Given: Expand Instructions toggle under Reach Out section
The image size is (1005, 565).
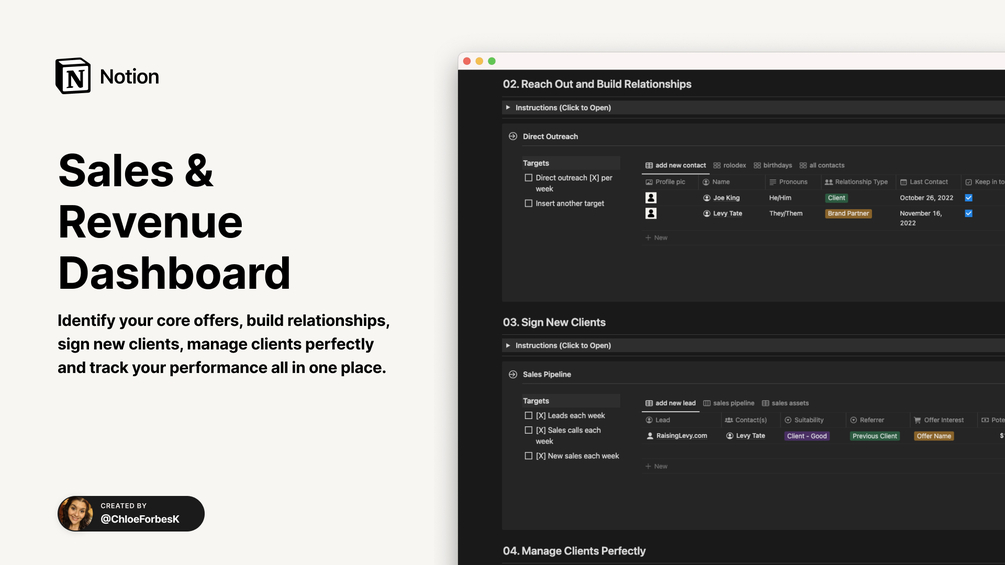Looking at the screenshot, I should tap(508, 108).
